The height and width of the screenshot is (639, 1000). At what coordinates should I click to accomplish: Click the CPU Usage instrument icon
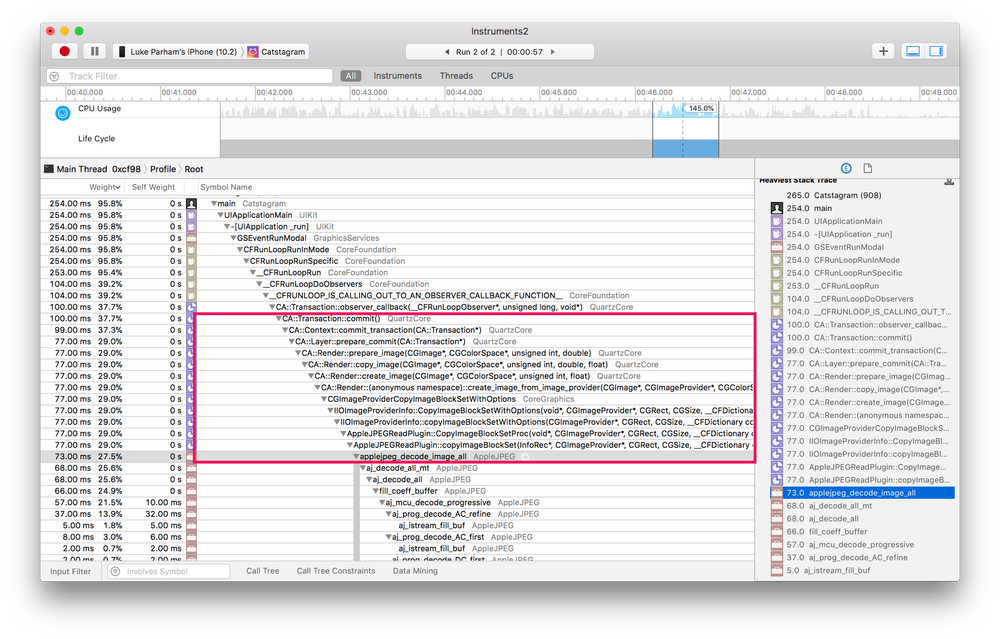[x=62, y=114]
